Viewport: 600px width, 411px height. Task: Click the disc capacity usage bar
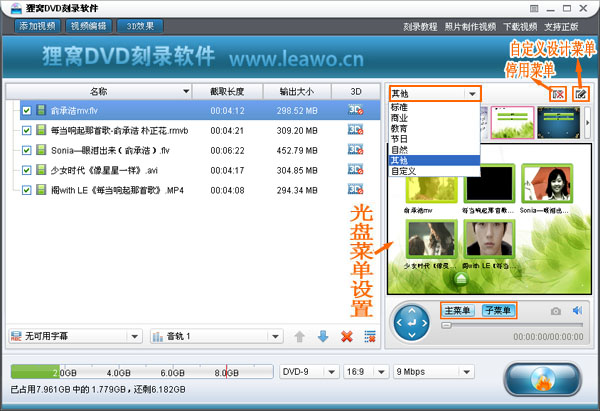[x=142, y=372]
